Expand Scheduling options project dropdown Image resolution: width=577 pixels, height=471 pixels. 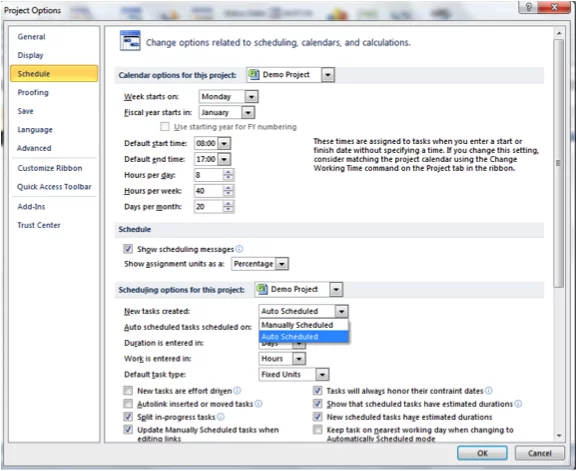336,290
